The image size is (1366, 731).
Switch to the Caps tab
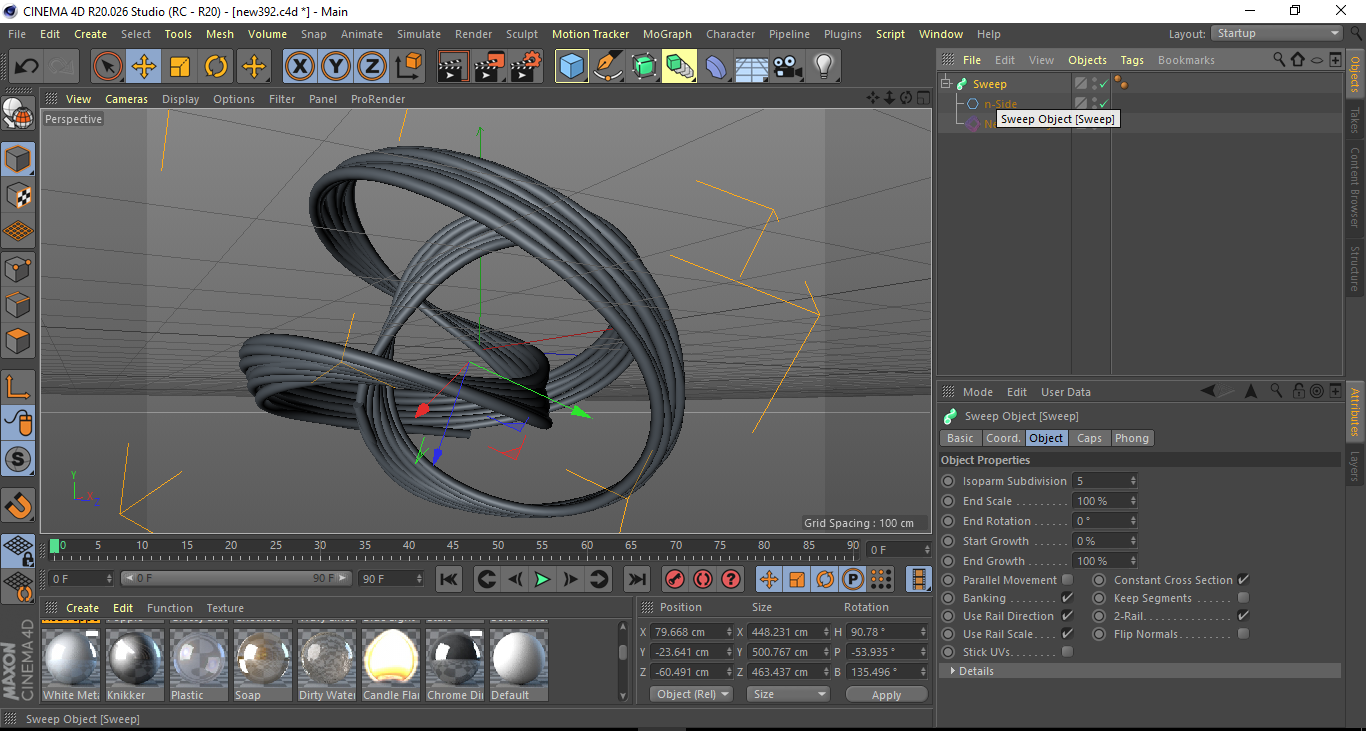click(1089, 438)
